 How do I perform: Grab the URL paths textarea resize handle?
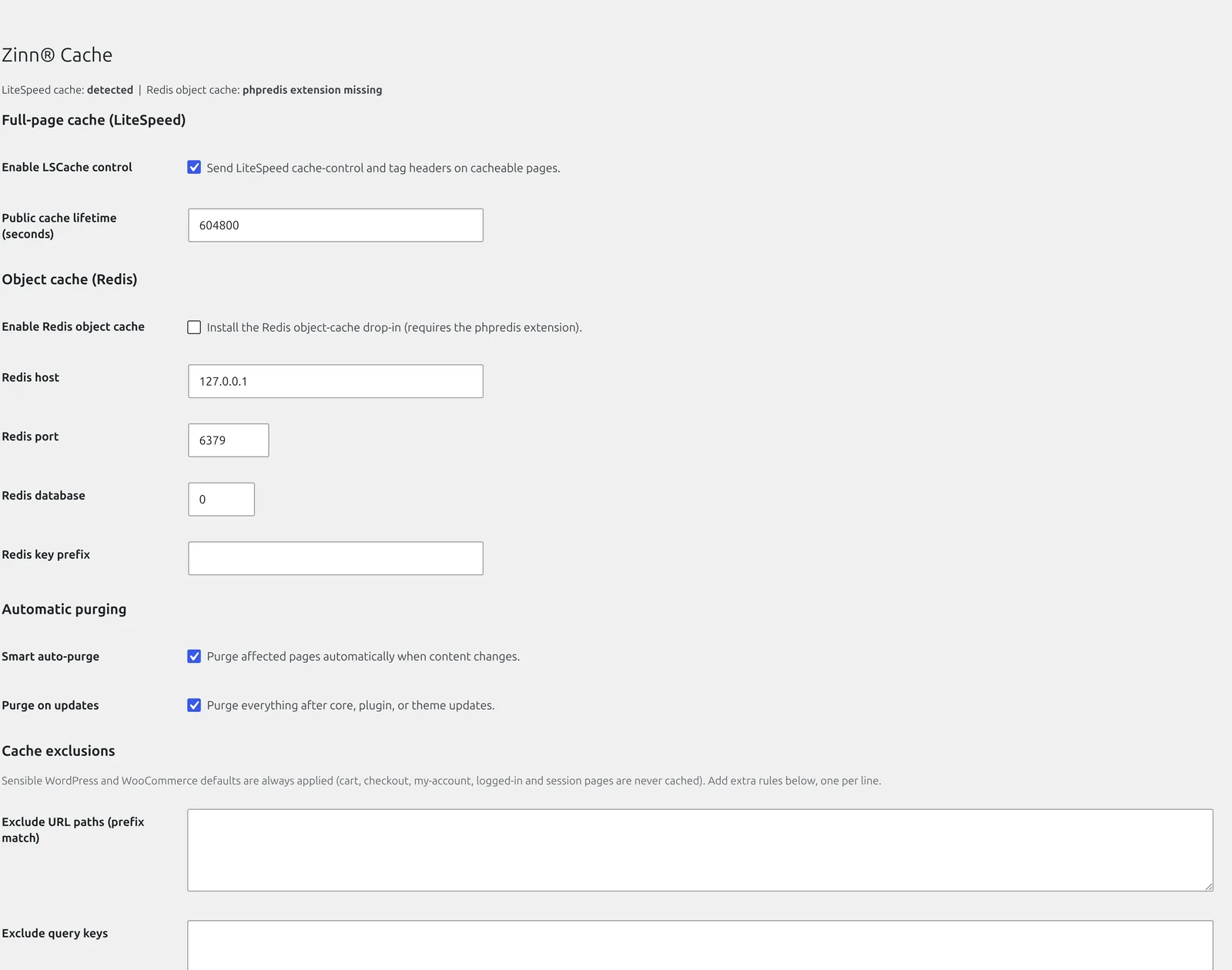tap(1208, 886)
